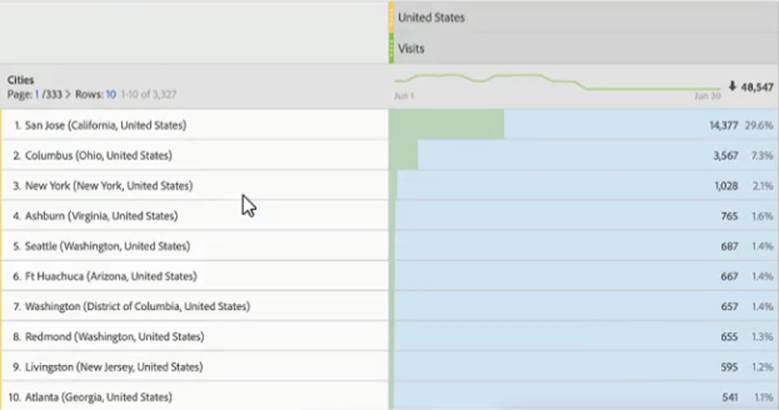Click the Visits sparkline trend chart

pos(555,82)
